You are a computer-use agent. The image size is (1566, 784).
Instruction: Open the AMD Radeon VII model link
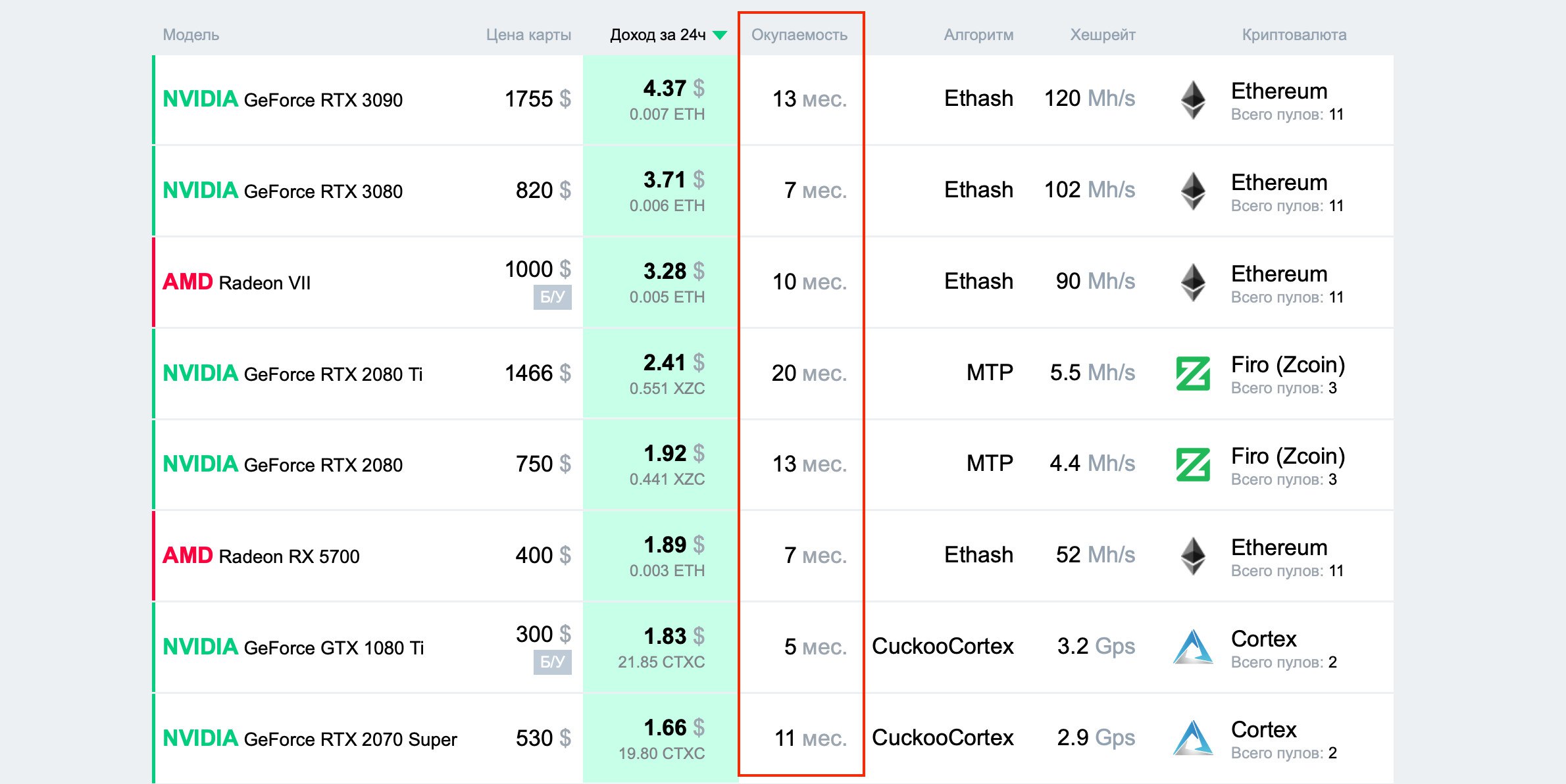click(237, 283)
